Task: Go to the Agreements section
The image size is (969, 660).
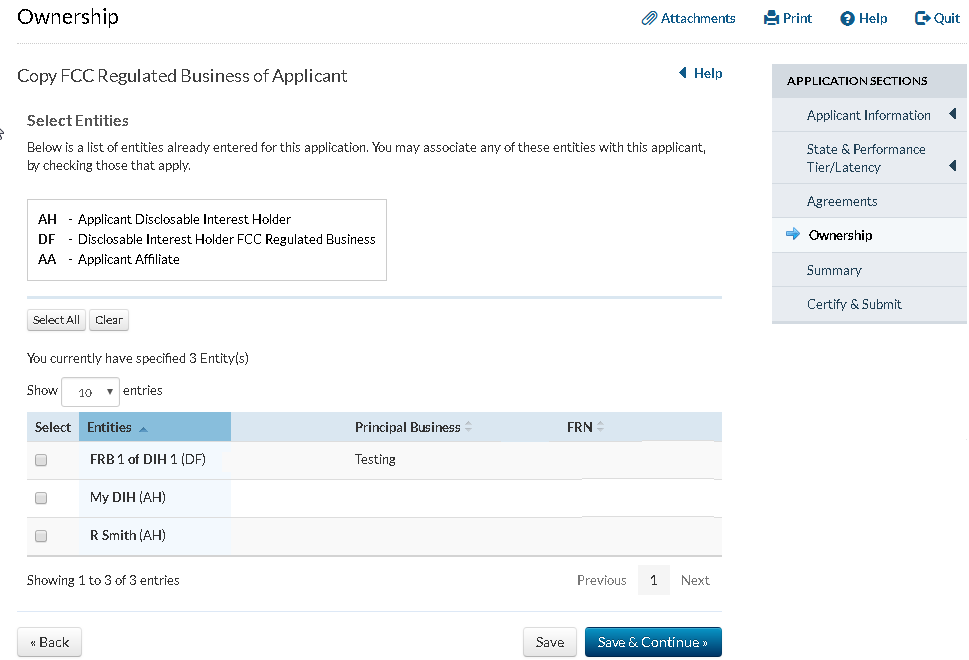Action: (842, 201)
